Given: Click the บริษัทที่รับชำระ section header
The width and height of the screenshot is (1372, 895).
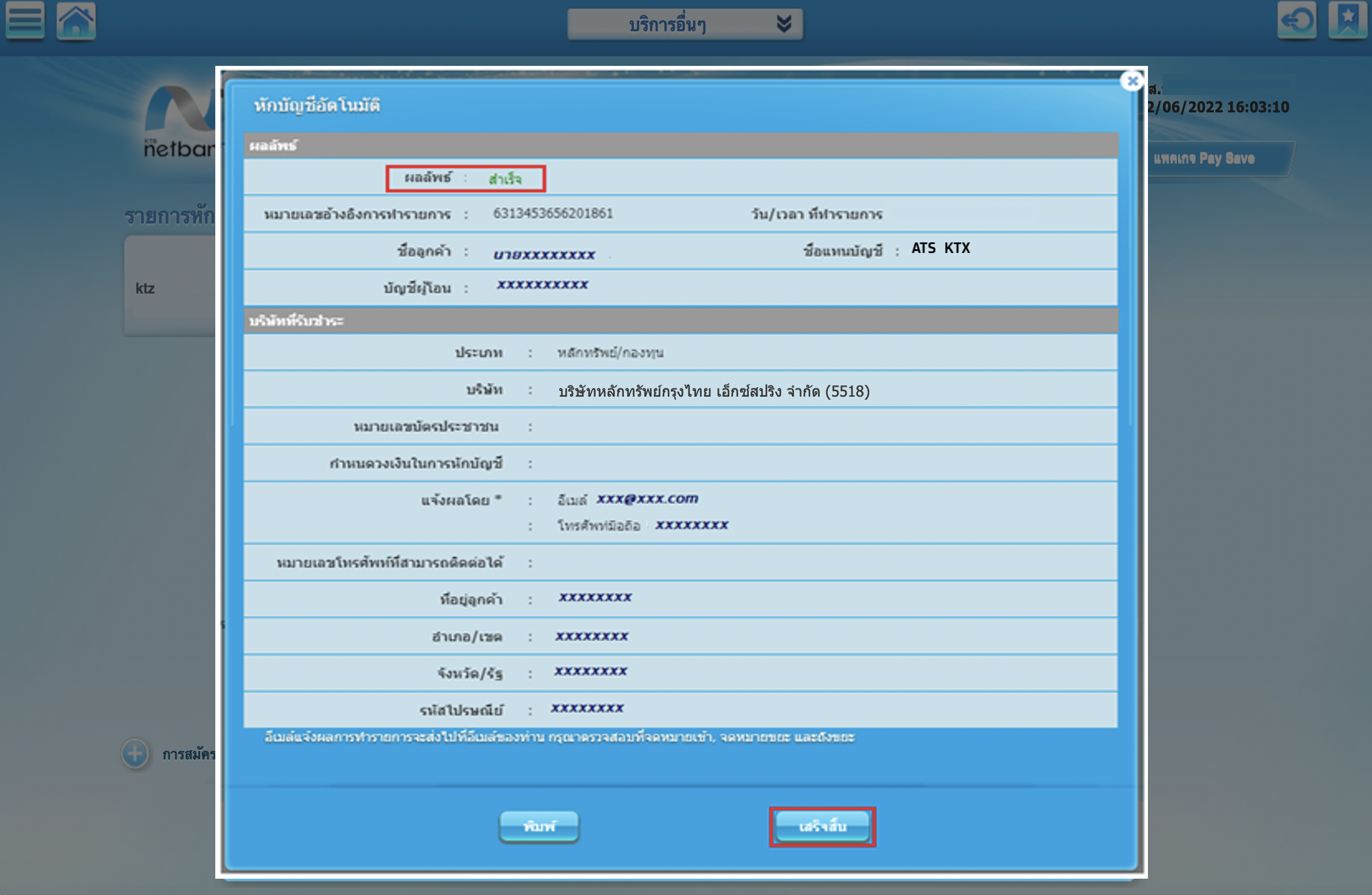Looking at the screenshot, I should click(x=296, y=321).
